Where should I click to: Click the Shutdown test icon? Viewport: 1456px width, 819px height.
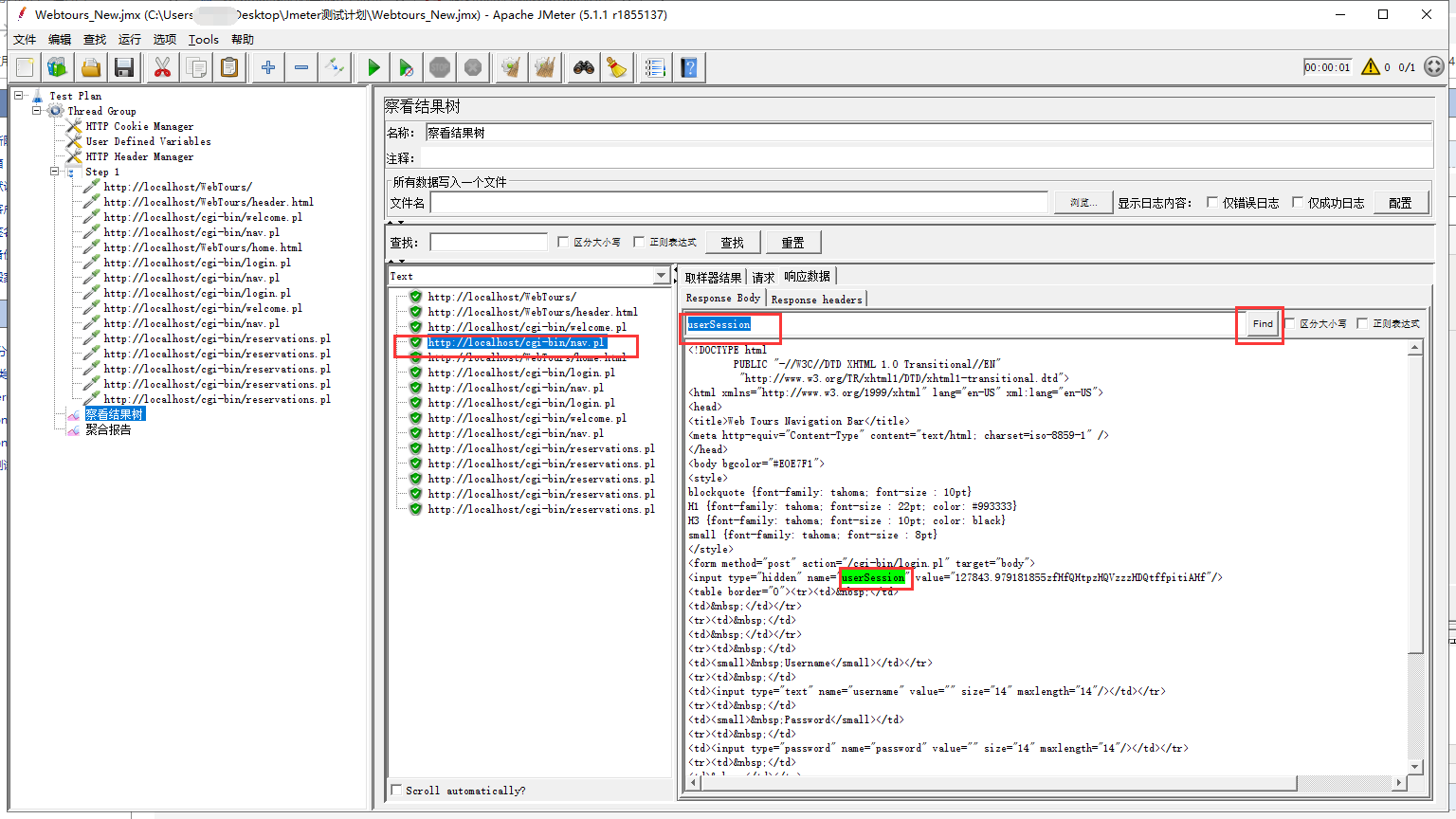tap(473, 67)
